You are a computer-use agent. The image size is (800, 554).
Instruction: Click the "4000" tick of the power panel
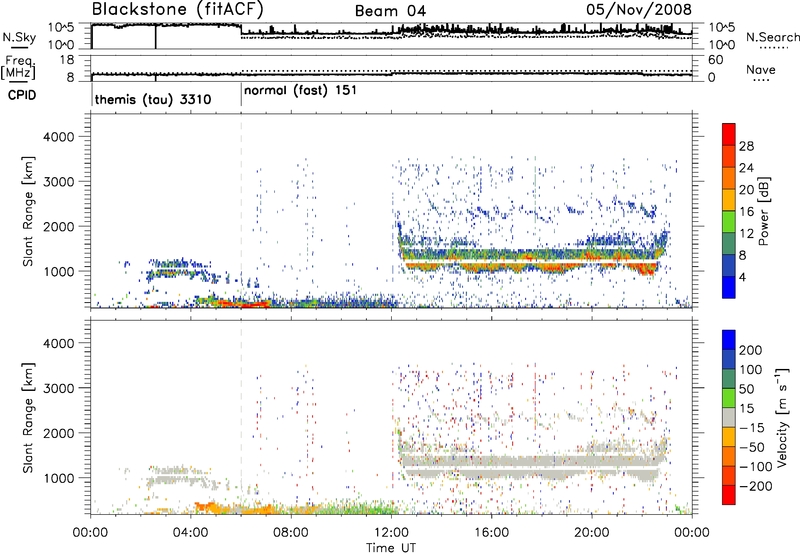click(x=58, y=137)
